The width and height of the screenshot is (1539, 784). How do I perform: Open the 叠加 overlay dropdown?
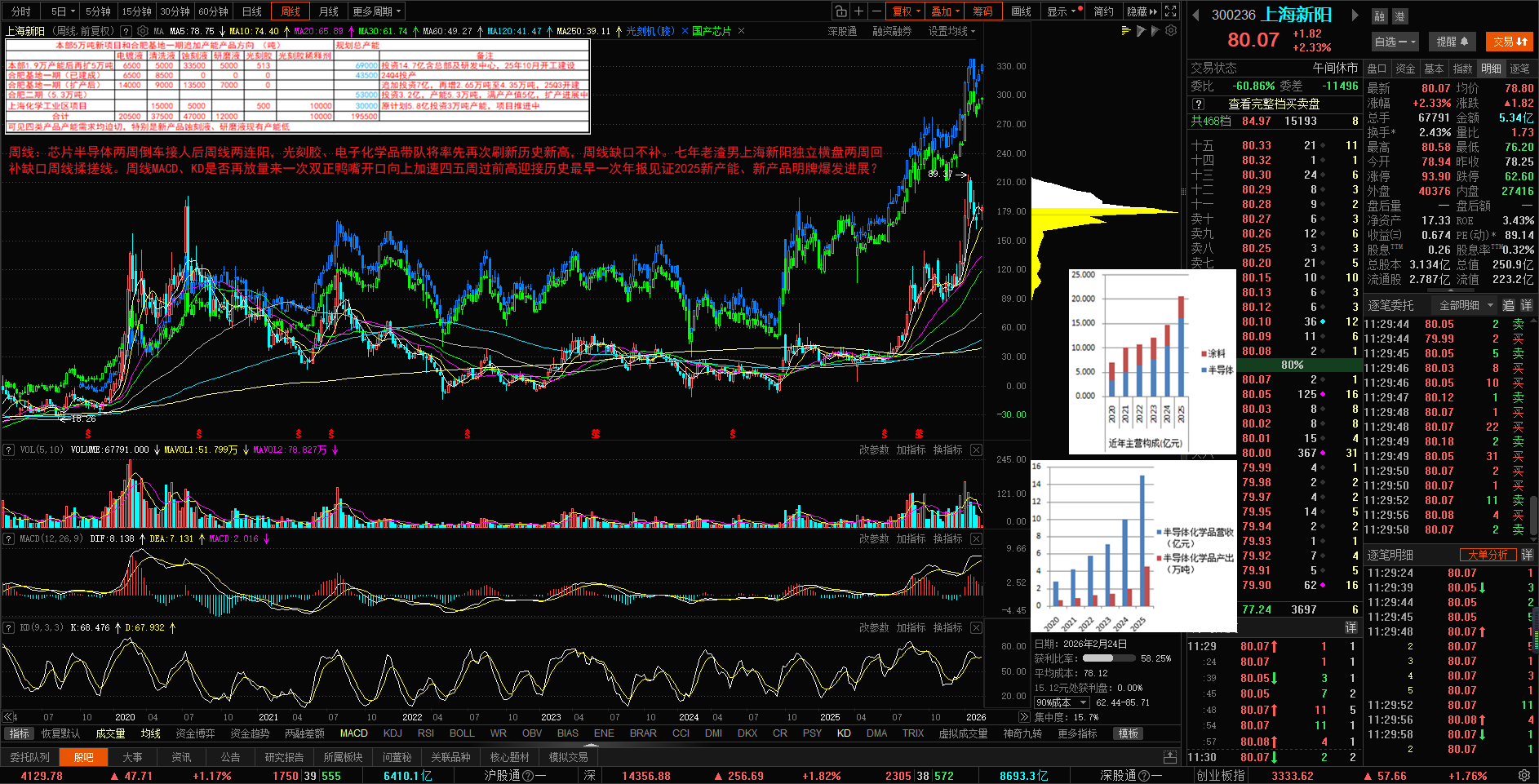tap(945, 11)
